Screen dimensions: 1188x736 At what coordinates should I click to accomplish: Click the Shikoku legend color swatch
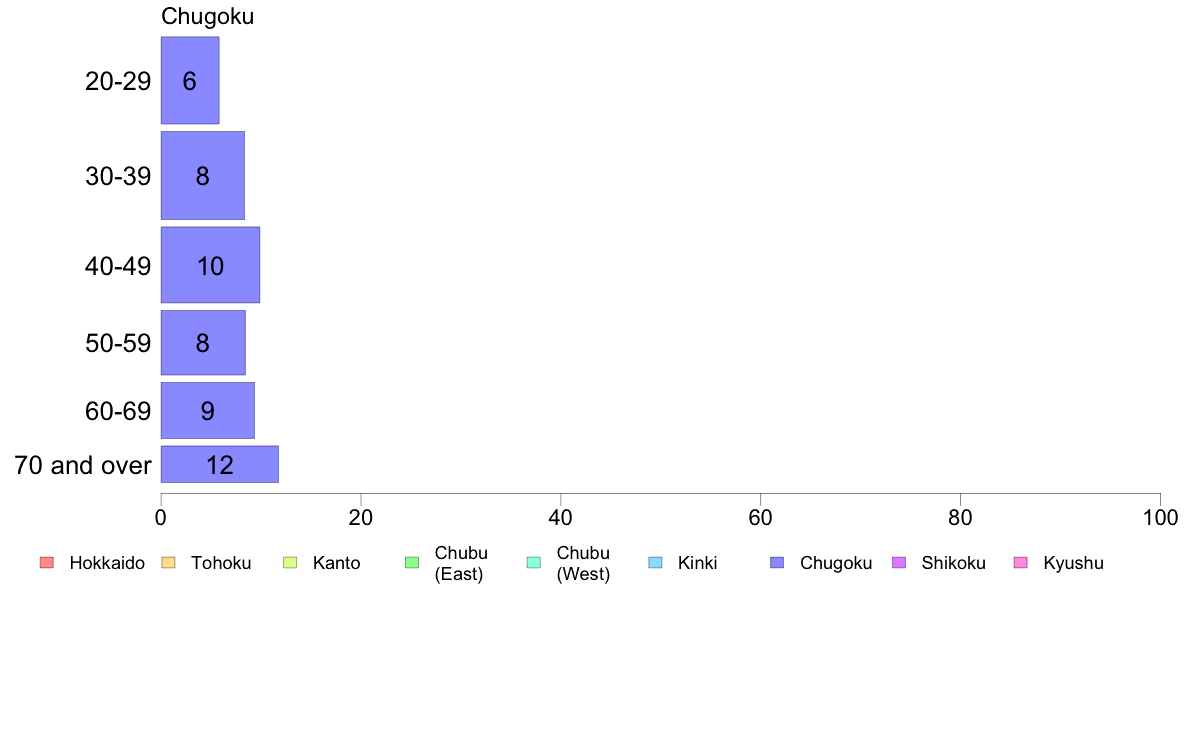tap(899, 562)
